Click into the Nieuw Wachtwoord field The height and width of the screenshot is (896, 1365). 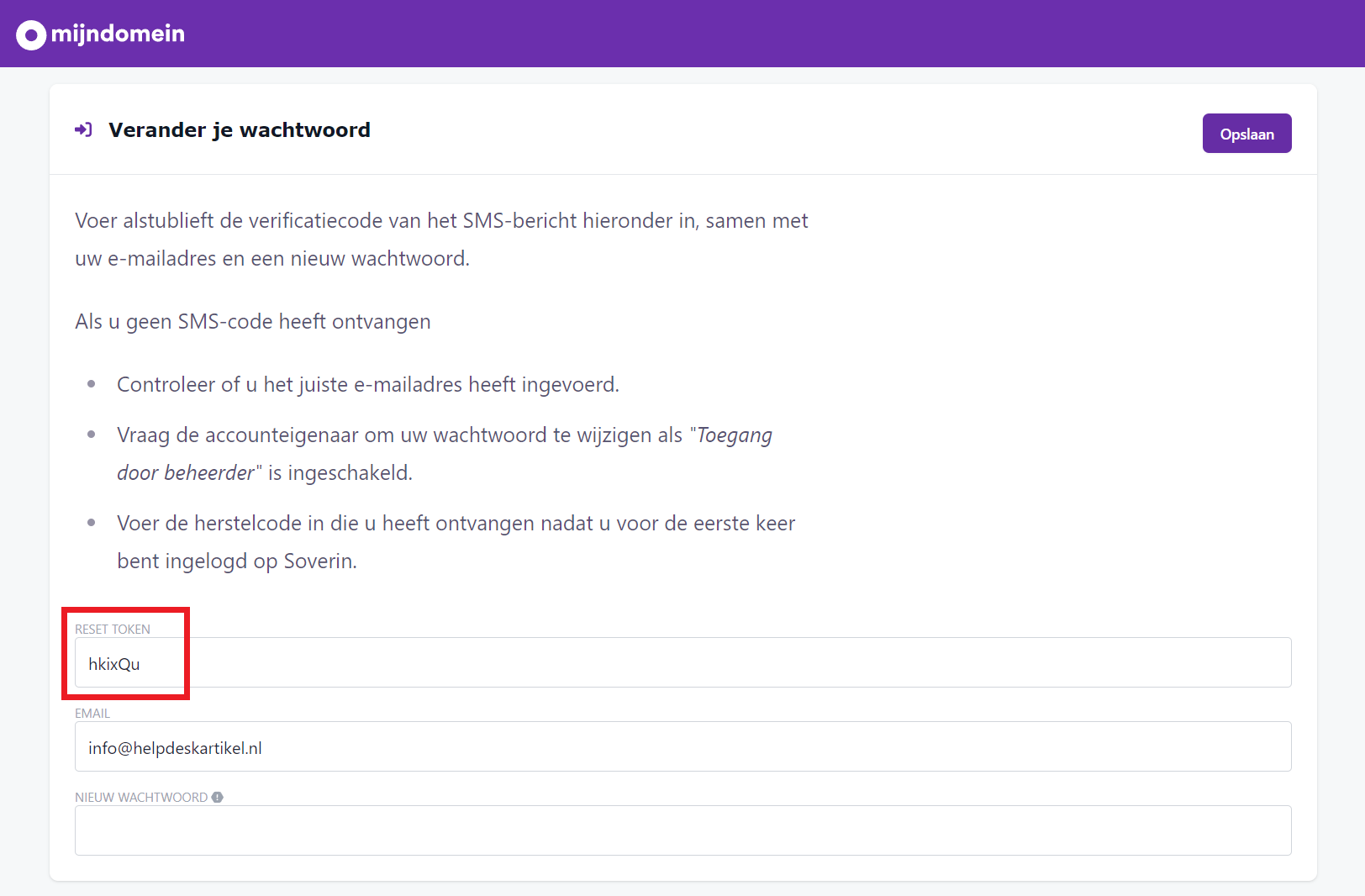click(x=682, y=830)
